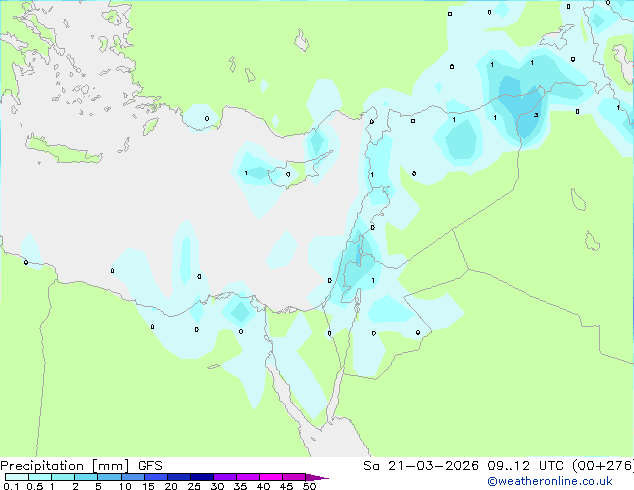Screen dimensions: 634x490
Task: Click the above-50 legend arrow tip
Action: click(x=317, y=477)
